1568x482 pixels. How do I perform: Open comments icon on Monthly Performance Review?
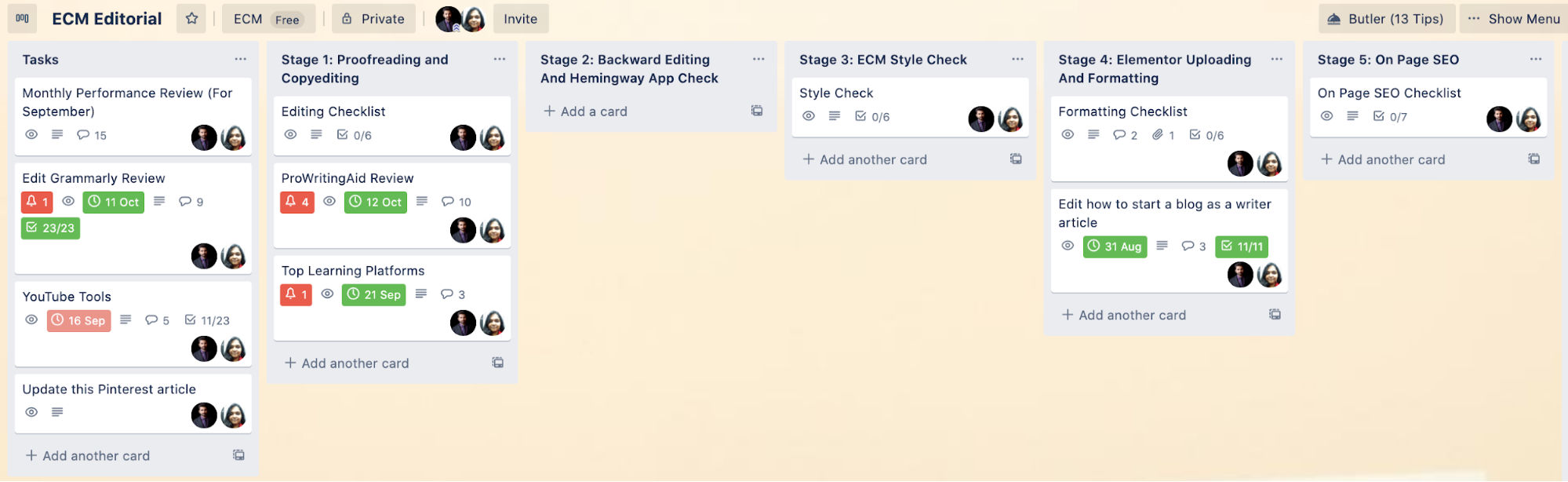click(83, 135)
